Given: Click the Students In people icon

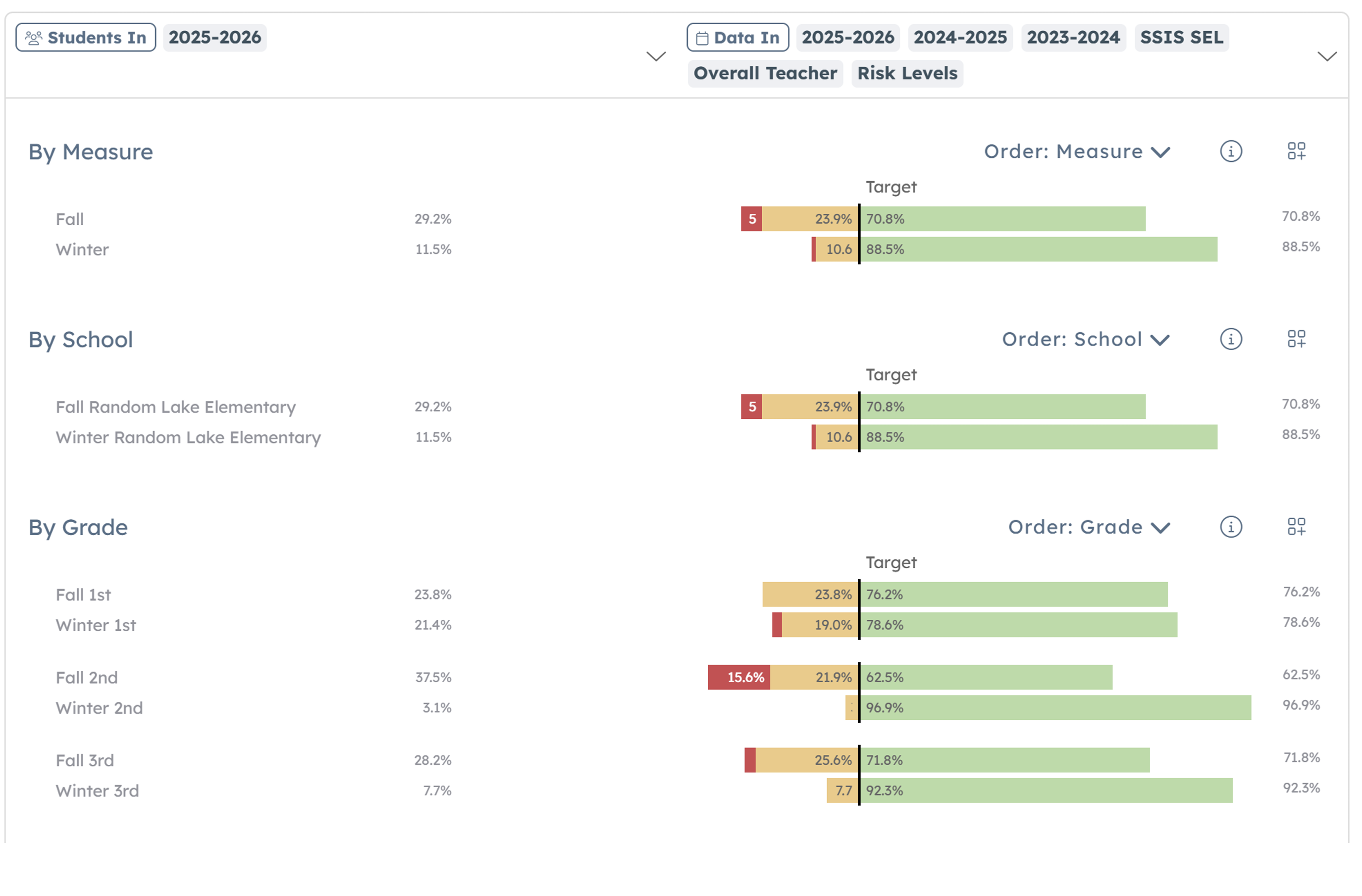Looking at the screenshot, I should click(x=34, y=38).
